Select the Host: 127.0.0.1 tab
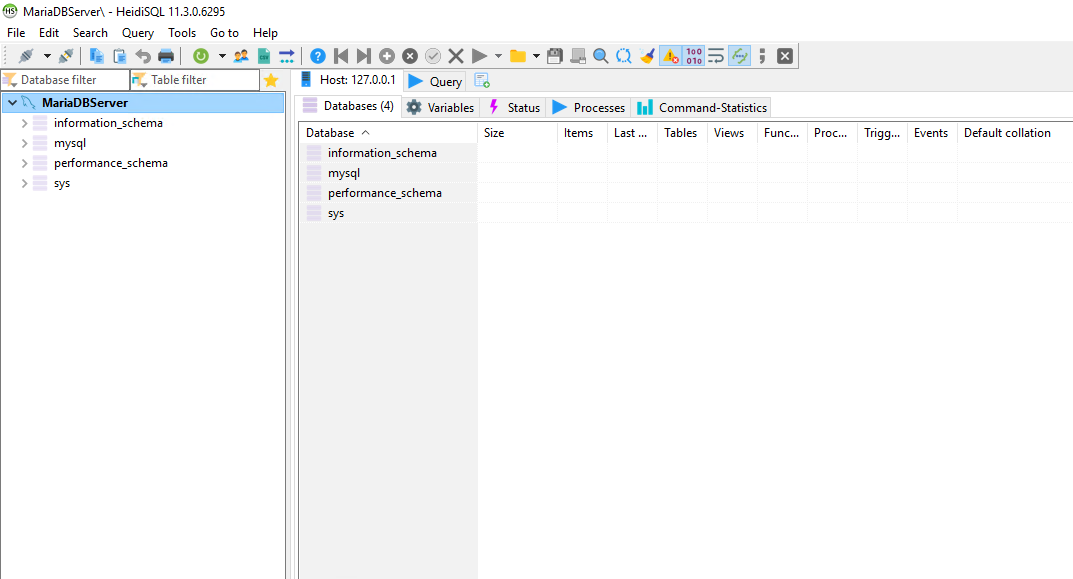The image size is (1073, 579). (x=348, y=80)
